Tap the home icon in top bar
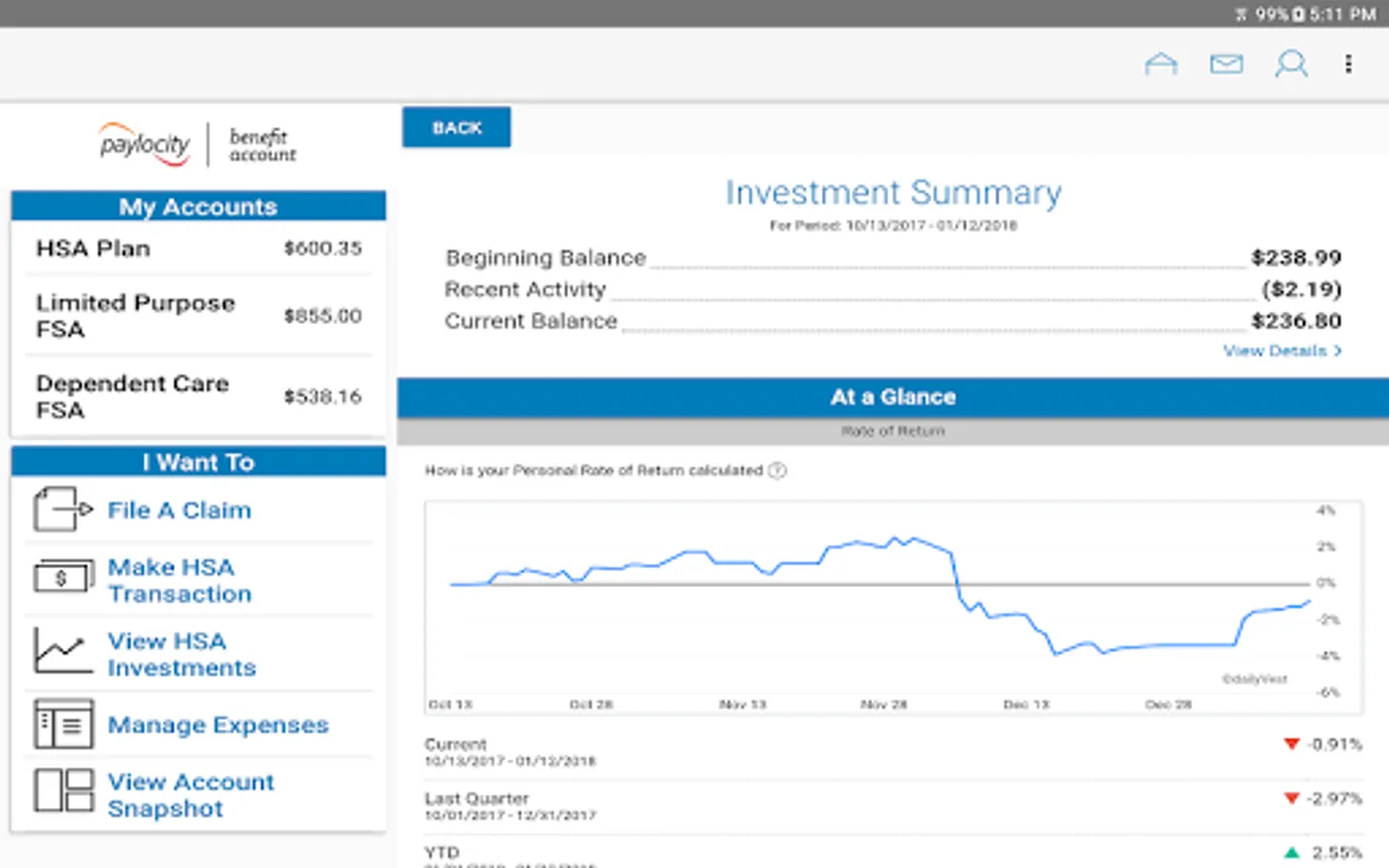1389x868 pixels. click(x=1160, y=65)
